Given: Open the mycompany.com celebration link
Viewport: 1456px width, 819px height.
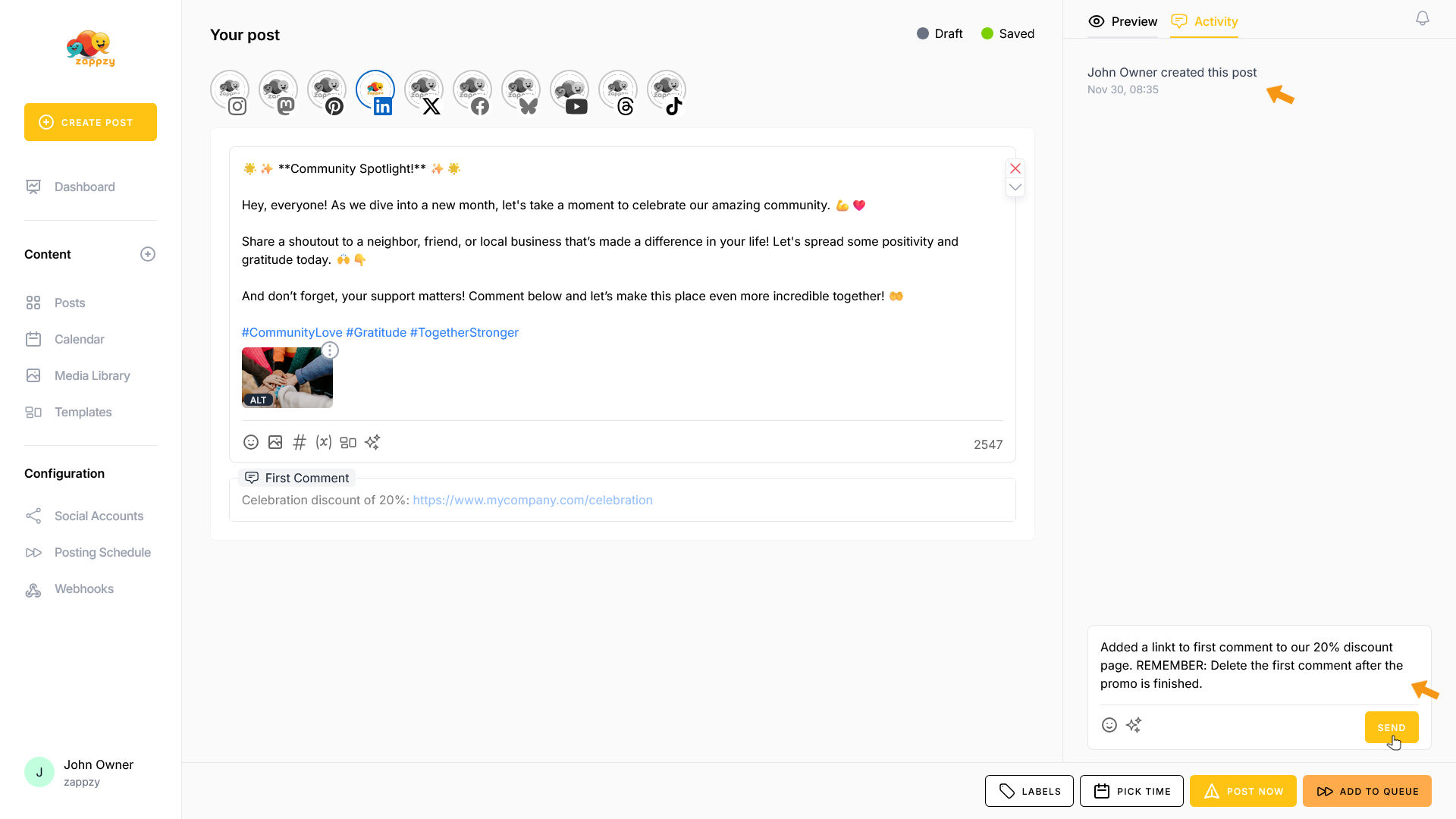Looking at the screenshot, I should [x=532, y=500].
